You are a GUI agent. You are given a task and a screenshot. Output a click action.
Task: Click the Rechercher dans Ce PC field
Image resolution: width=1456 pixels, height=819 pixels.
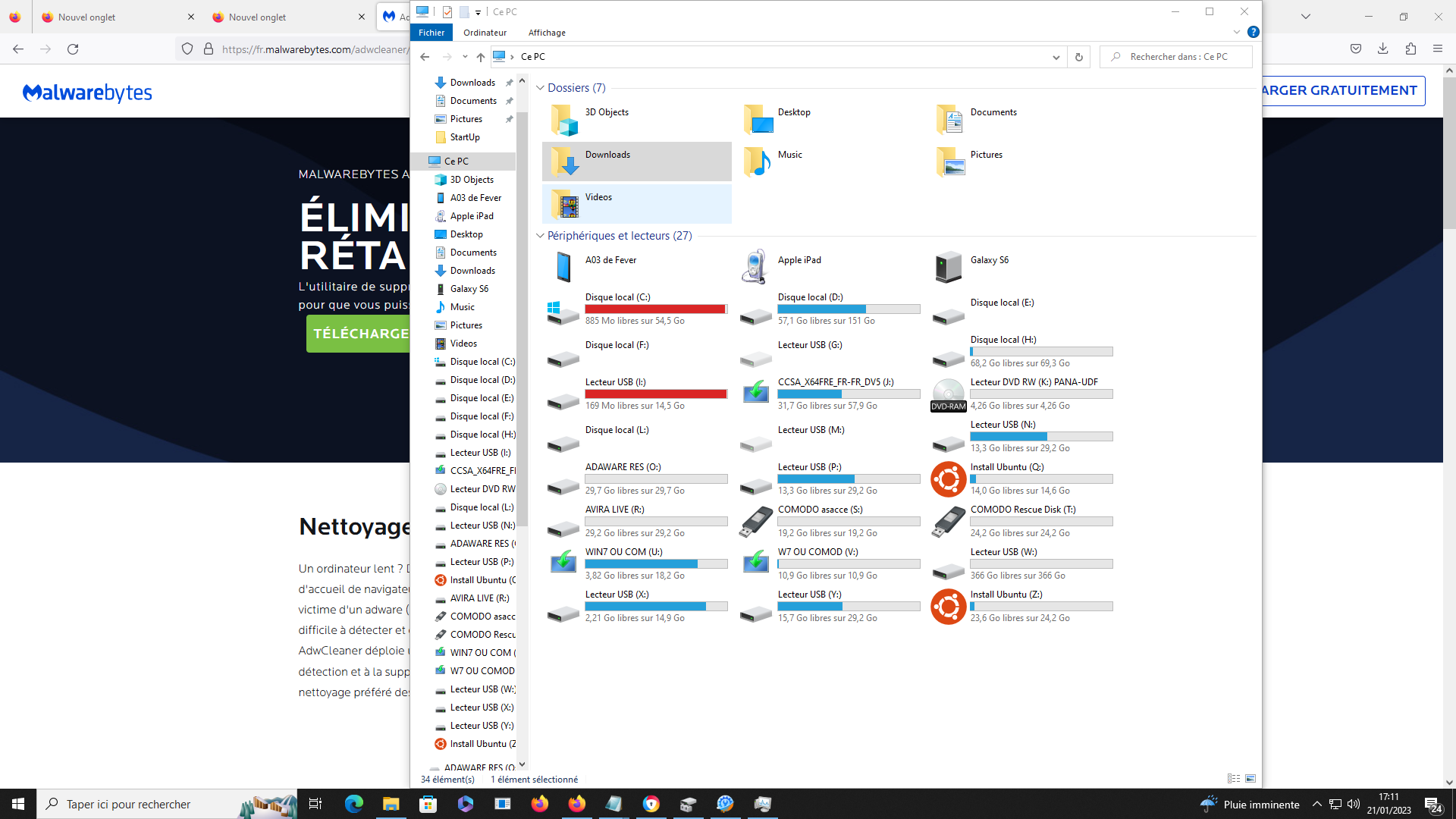click(x=1176, y=57)
